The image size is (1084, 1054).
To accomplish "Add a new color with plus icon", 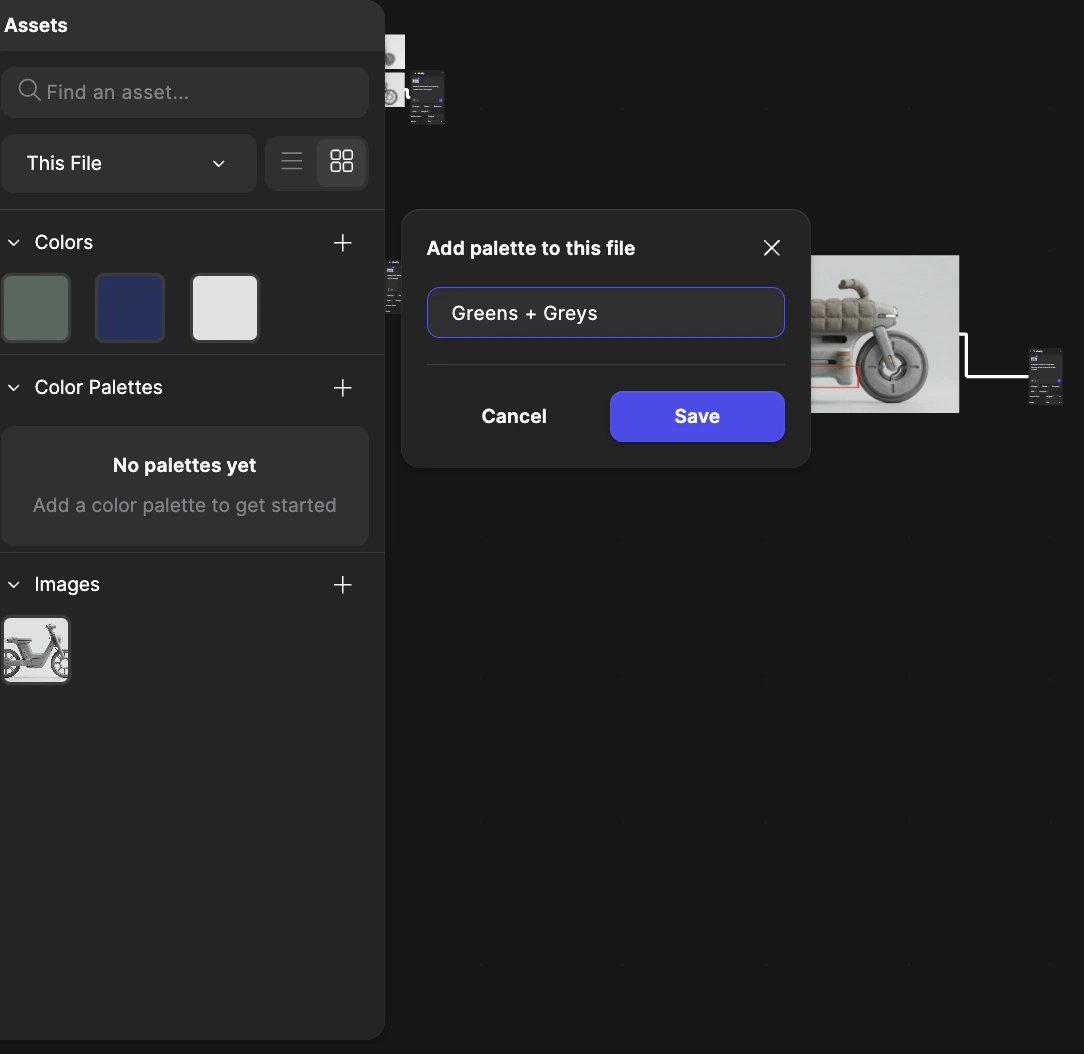I will pyautogui.click(x=342, y=243).
